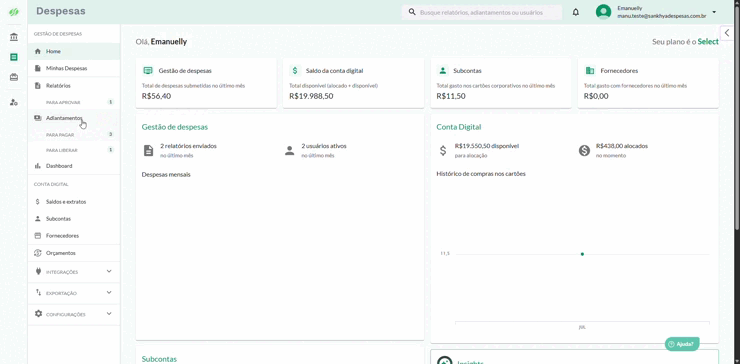Open Para Pagar sub-item
This screenshot has height=364, width=740.
coord(74,135)
